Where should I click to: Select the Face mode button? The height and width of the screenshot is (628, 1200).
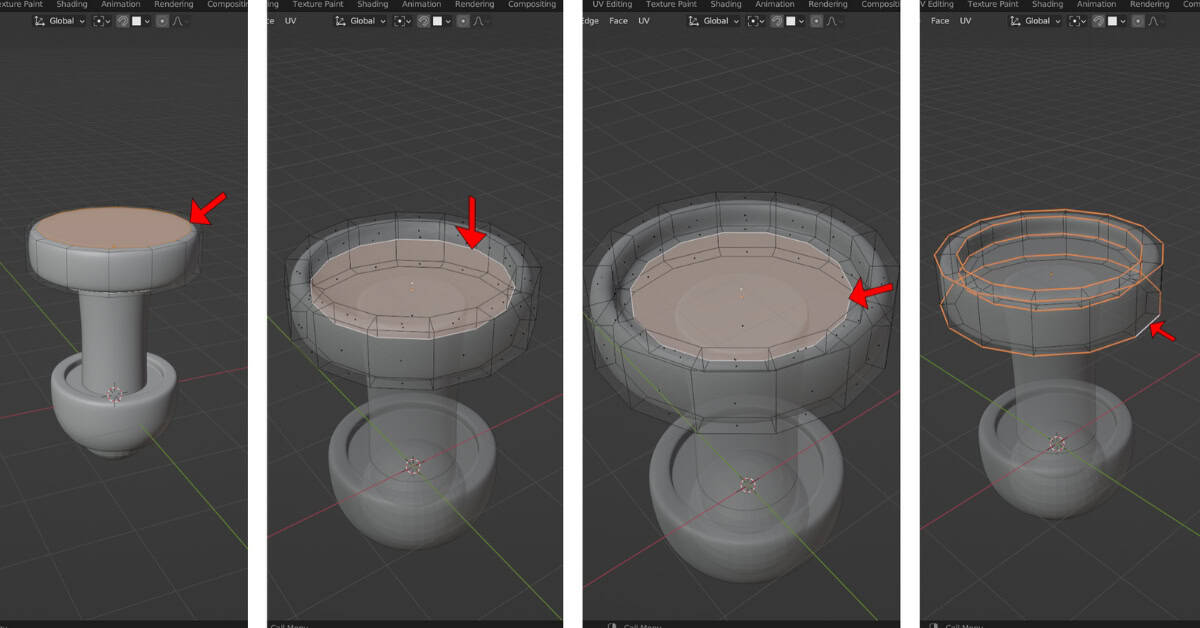pyautogui.click(x=618, y=20)
